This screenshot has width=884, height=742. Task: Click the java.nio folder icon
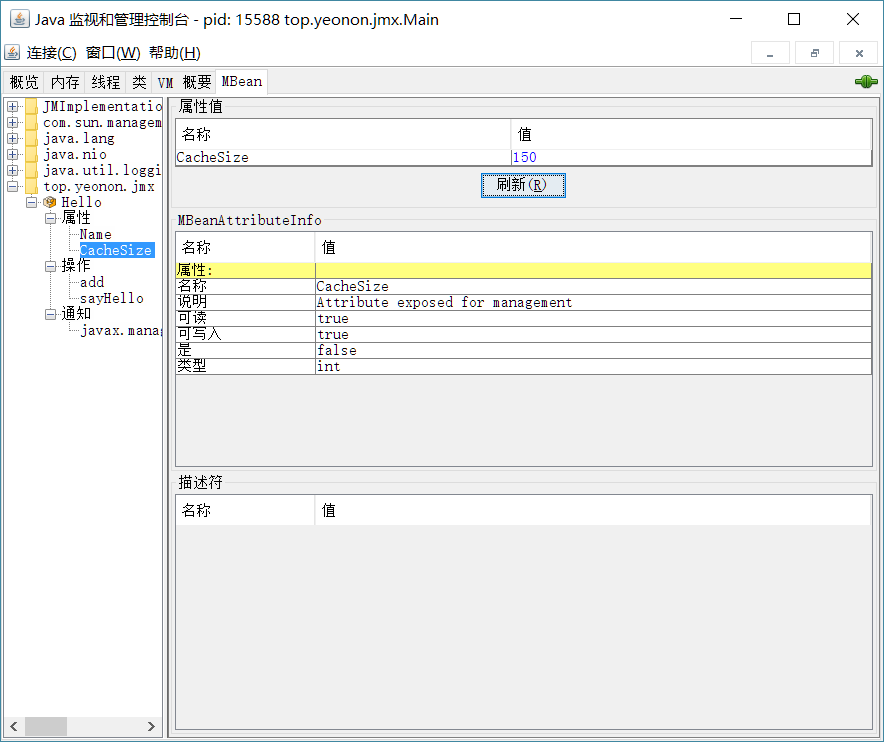pyautogui.click(x=32, y=154)
